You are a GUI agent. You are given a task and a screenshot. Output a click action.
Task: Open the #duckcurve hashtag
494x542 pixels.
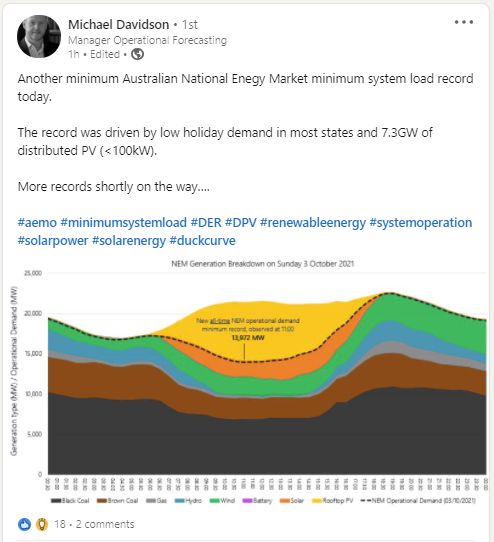click(203, 240)
